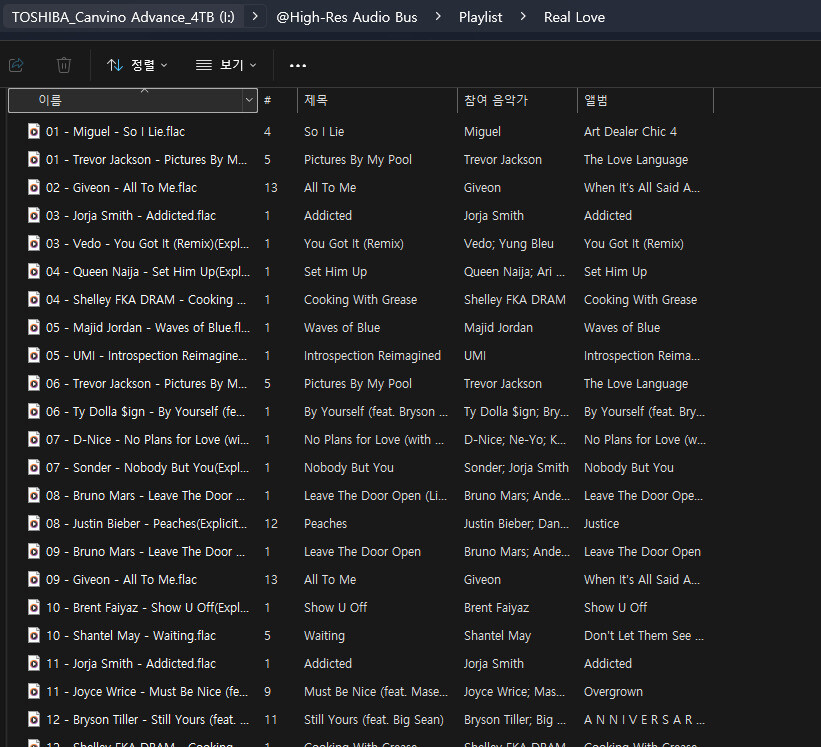Open the three-dot more options menu

click(298, 65)
